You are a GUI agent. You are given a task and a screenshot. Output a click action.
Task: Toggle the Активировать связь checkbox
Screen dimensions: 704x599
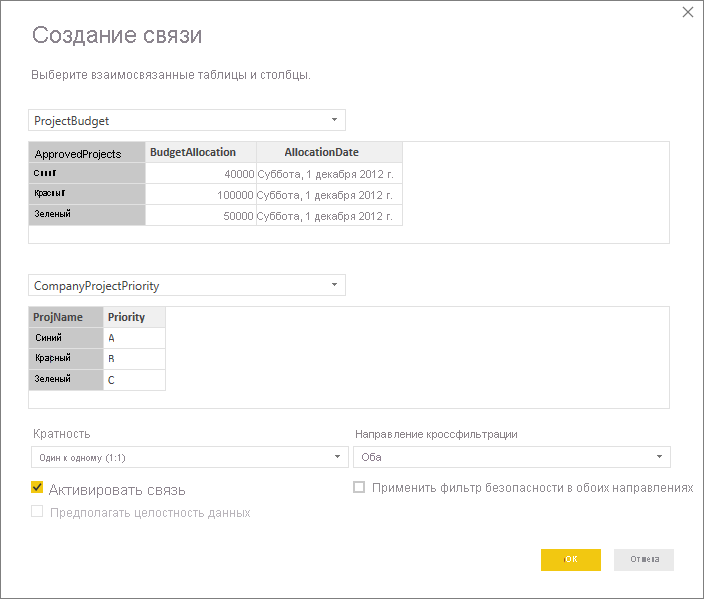coord(37,487)
